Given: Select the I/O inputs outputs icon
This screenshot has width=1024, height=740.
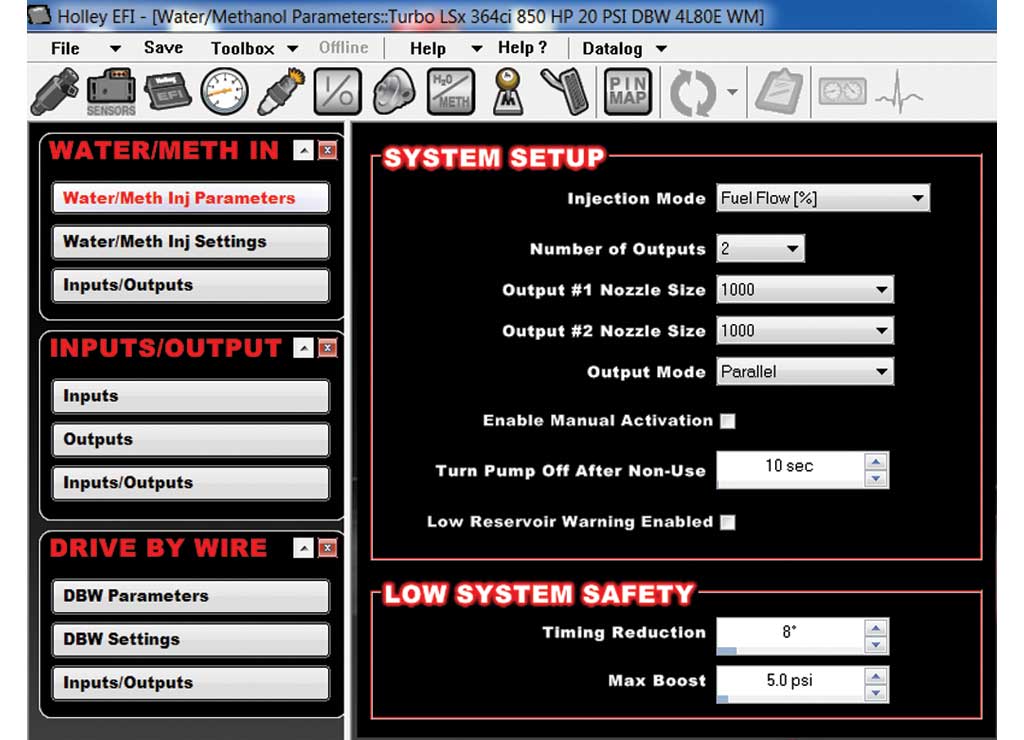Looking at the screenshot, I should coord(337,92).
